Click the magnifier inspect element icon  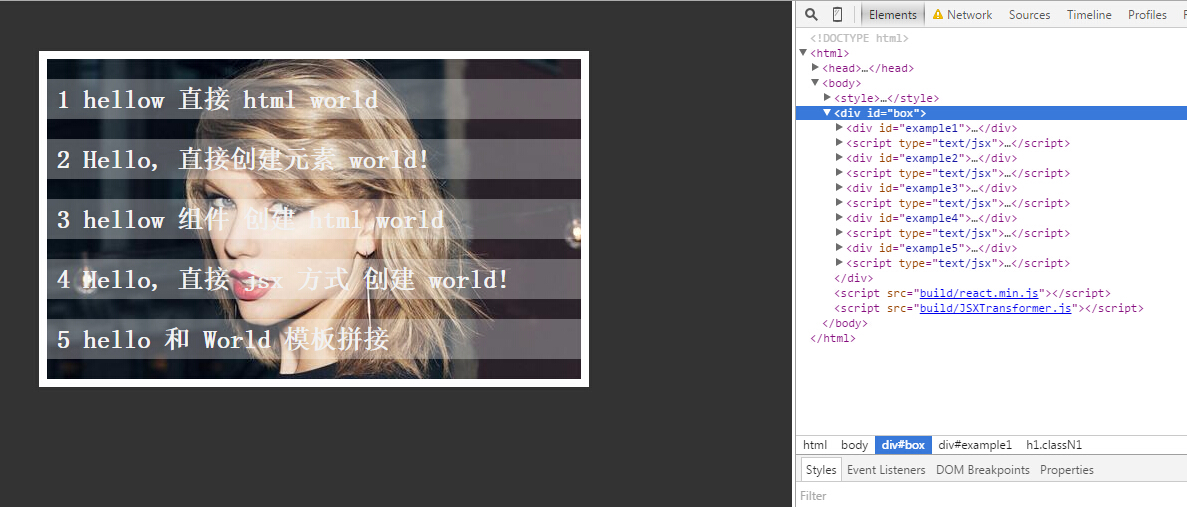click(x=812, y=15)
